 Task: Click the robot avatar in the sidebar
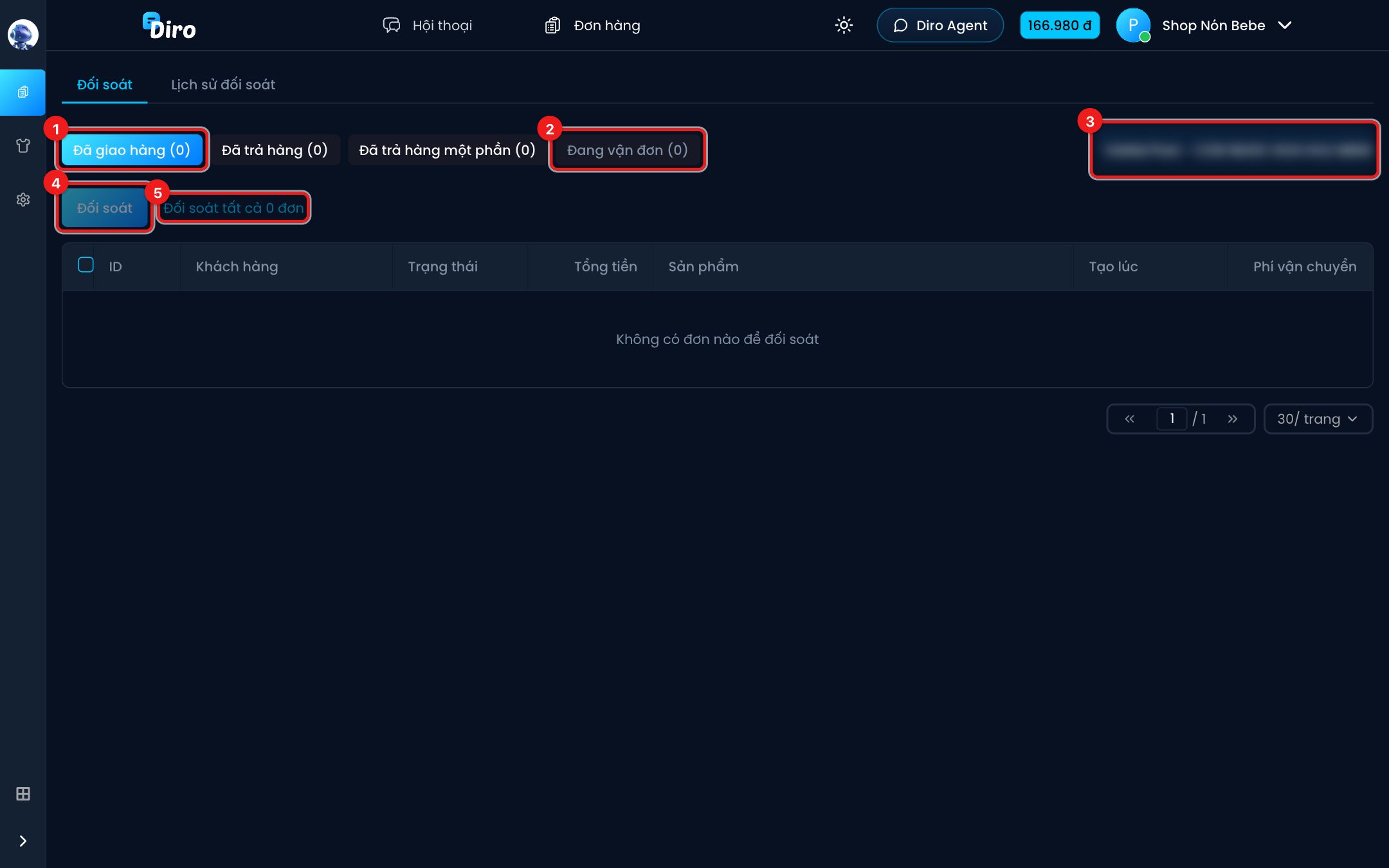(23, 34)
